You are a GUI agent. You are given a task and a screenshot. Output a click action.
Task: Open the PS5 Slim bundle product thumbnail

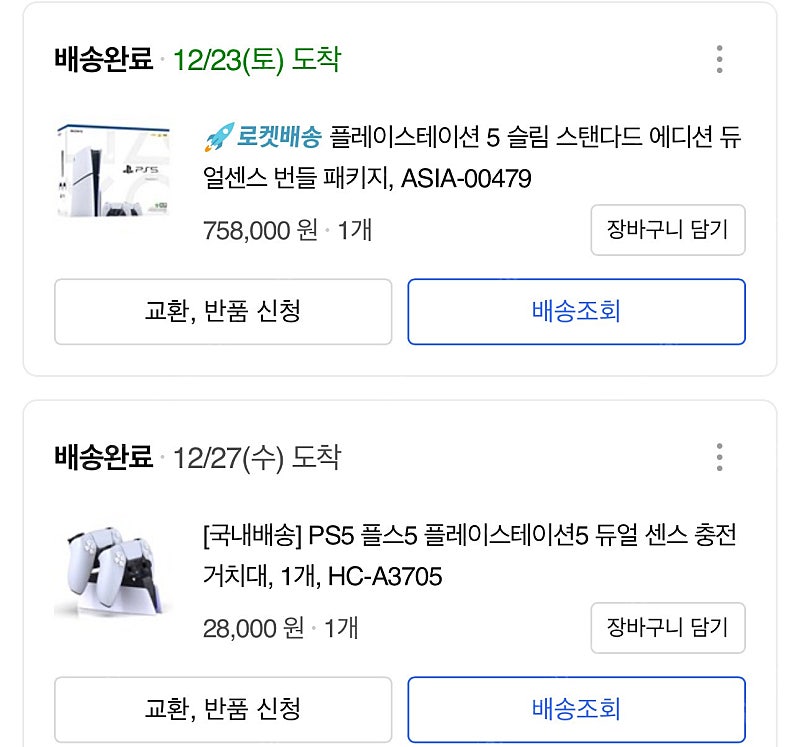coord(113,171)
